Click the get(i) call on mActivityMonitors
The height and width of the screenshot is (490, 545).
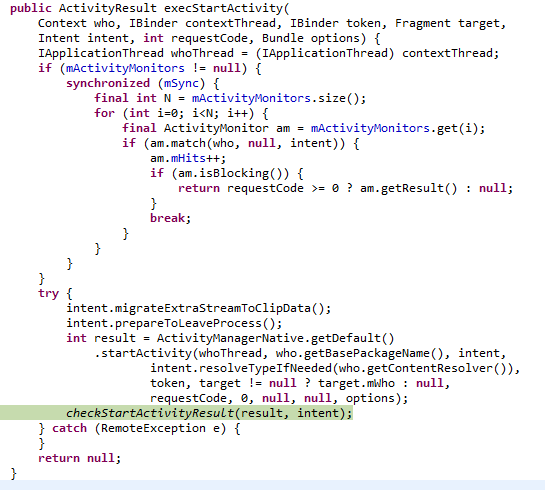457,128
